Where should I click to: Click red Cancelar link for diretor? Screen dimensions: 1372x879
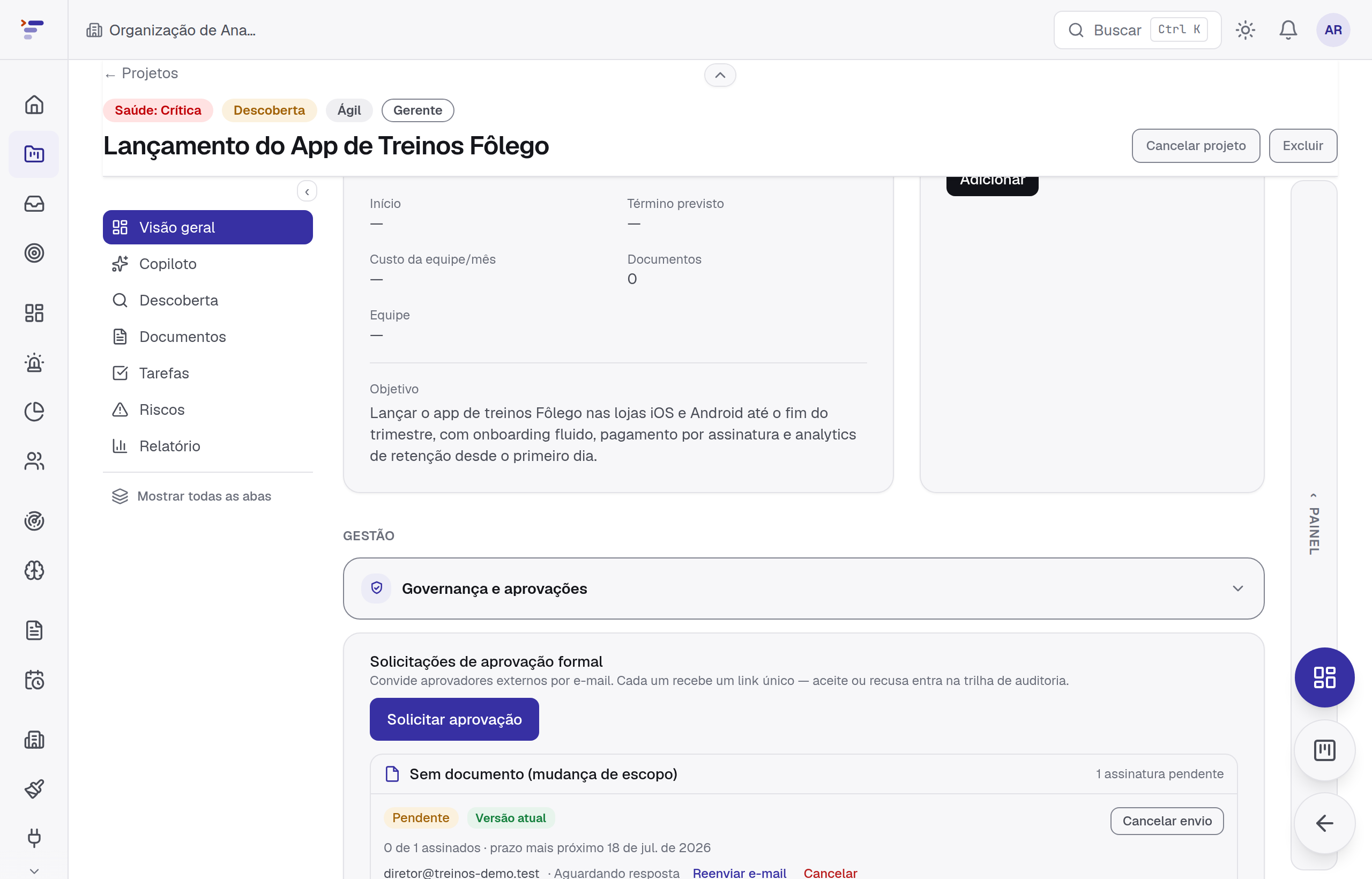click(x=830, y=873)
